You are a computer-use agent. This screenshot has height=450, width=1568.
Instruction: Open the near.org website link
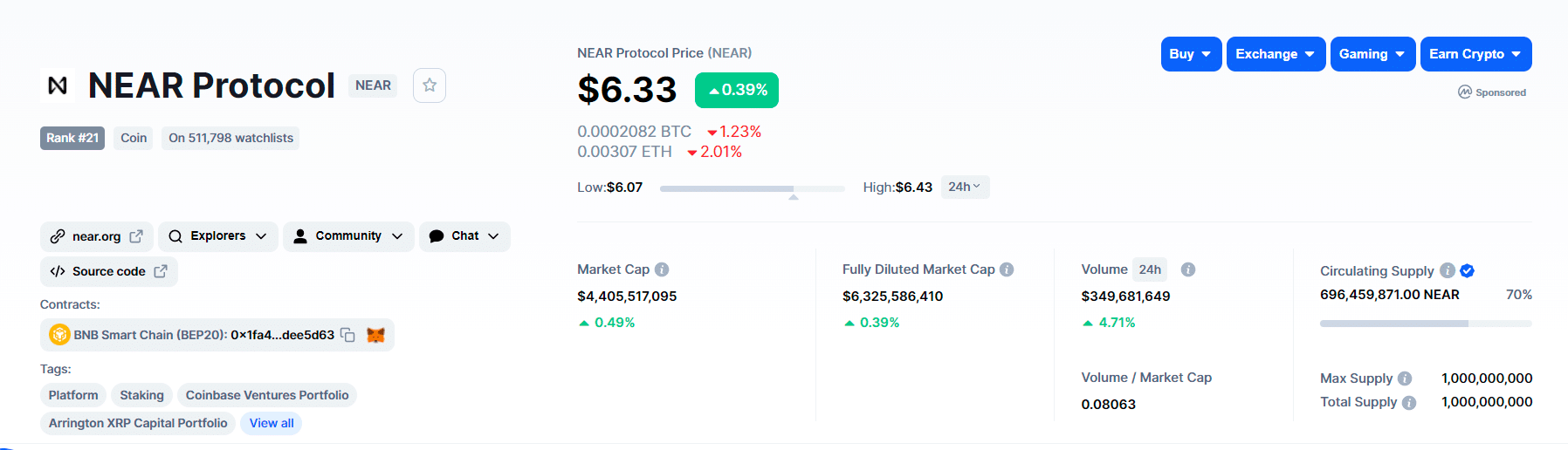(x=97, y=236)
